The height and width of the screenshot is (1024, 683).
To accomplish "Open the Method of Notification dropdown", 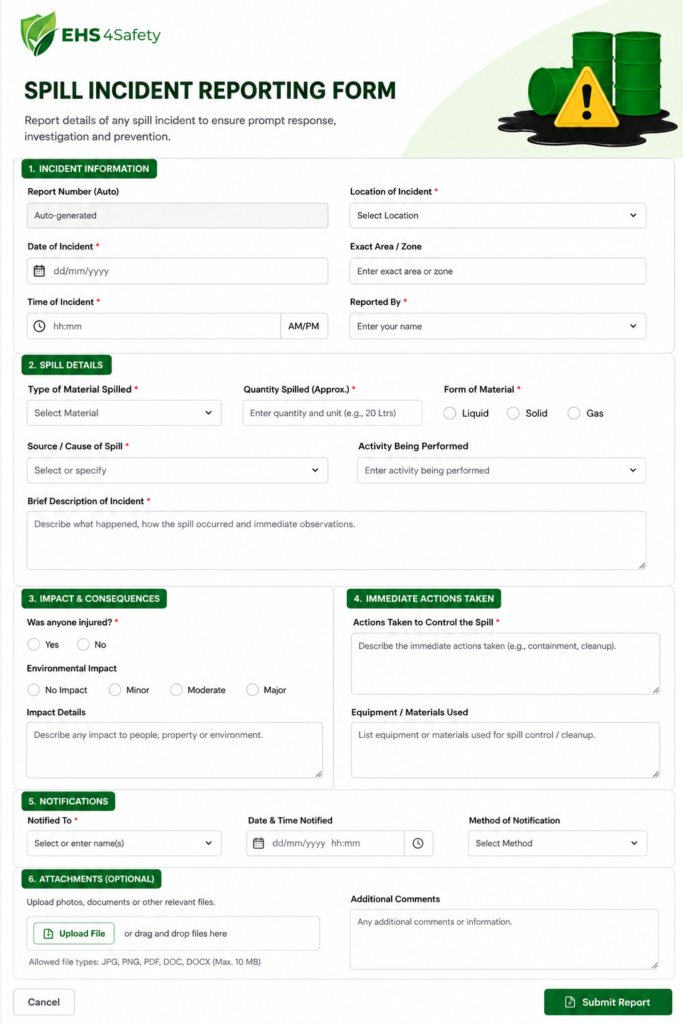I will [558, 843].
